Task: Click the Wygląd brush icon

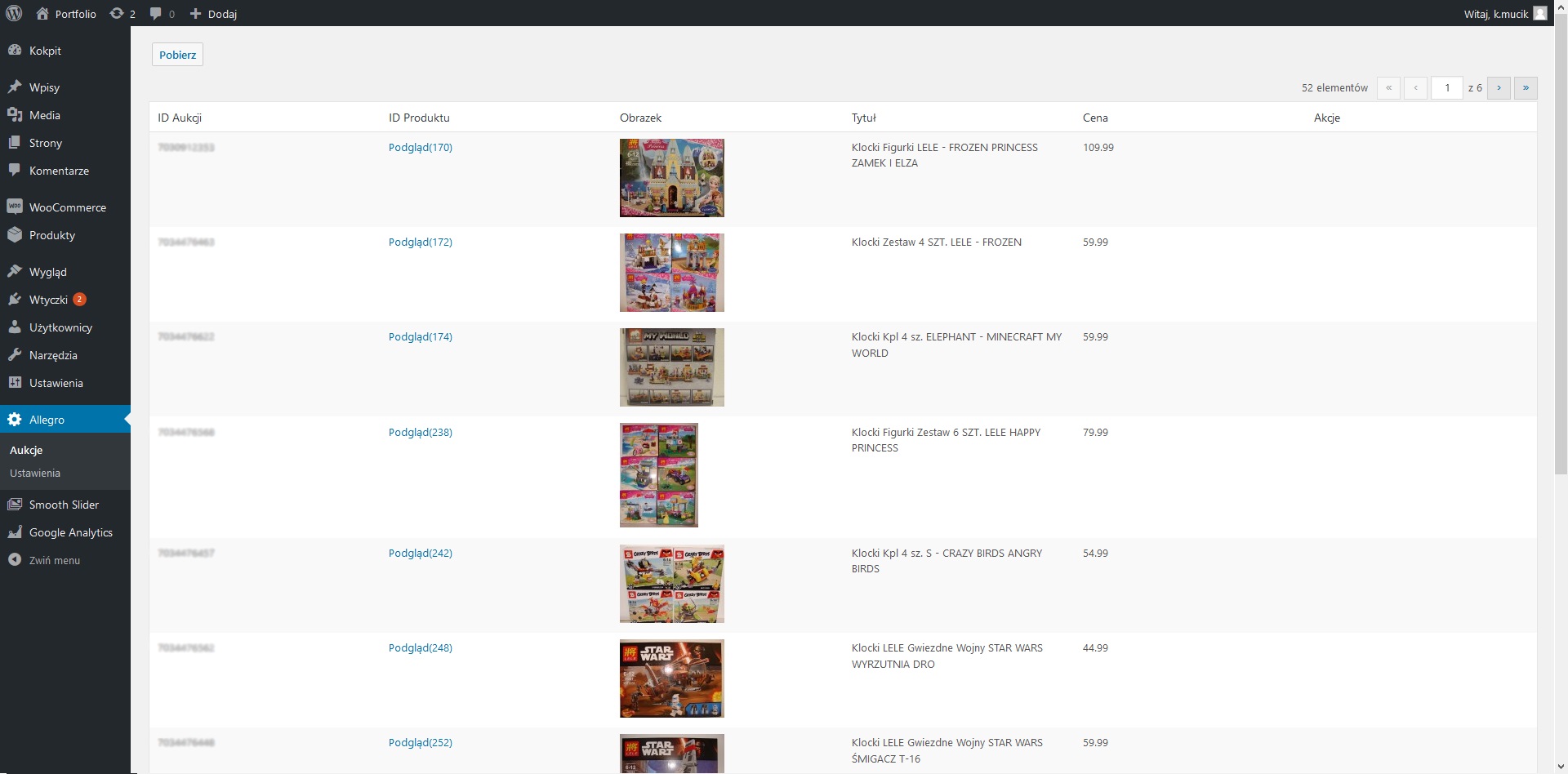Action: [15, 271]
